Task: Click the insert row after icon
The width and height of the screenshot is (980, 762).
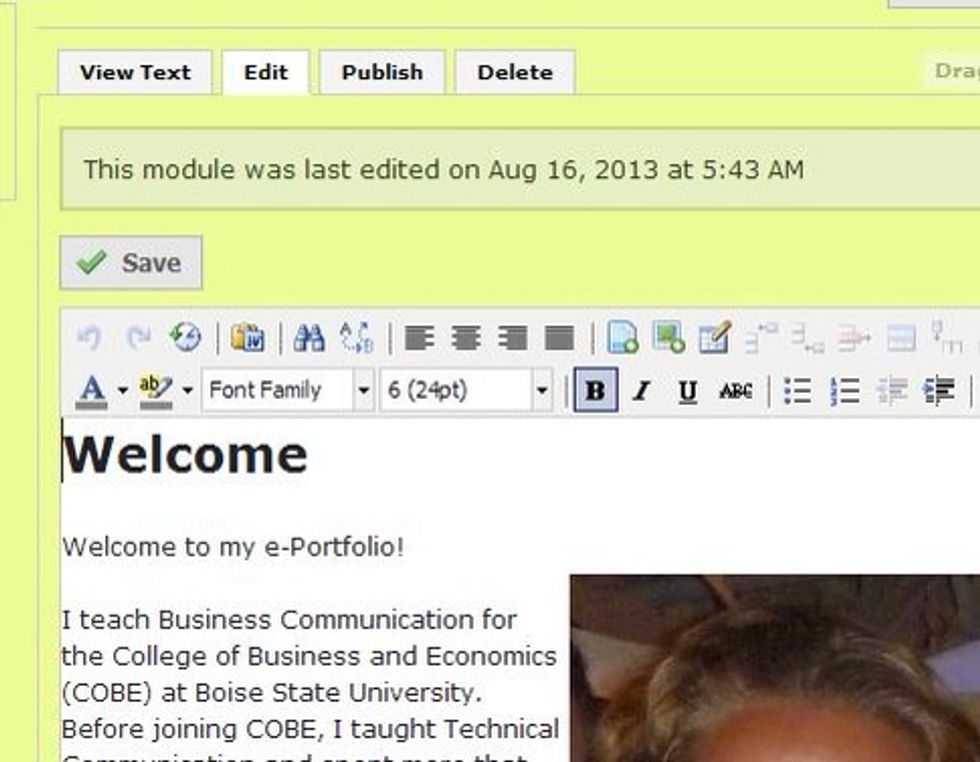Action: (x=808, y=338)
